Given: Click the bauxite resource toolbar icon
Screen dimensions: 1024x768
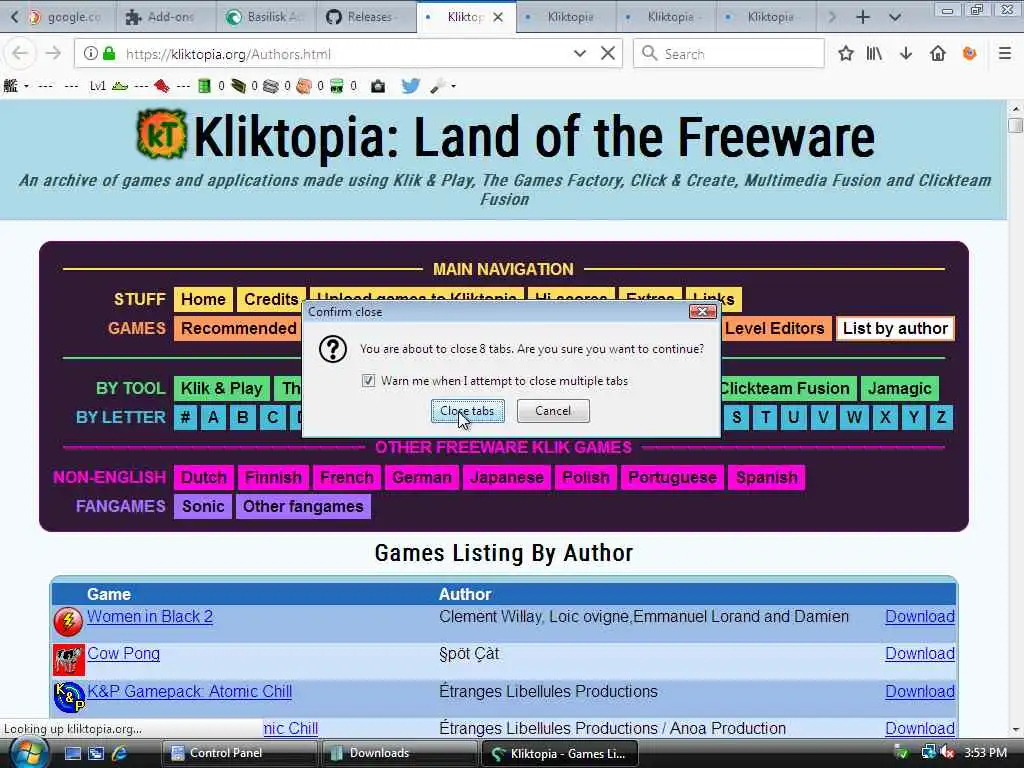Looking at the screenshot, I should pyautogui.click(x=304, y=86).
